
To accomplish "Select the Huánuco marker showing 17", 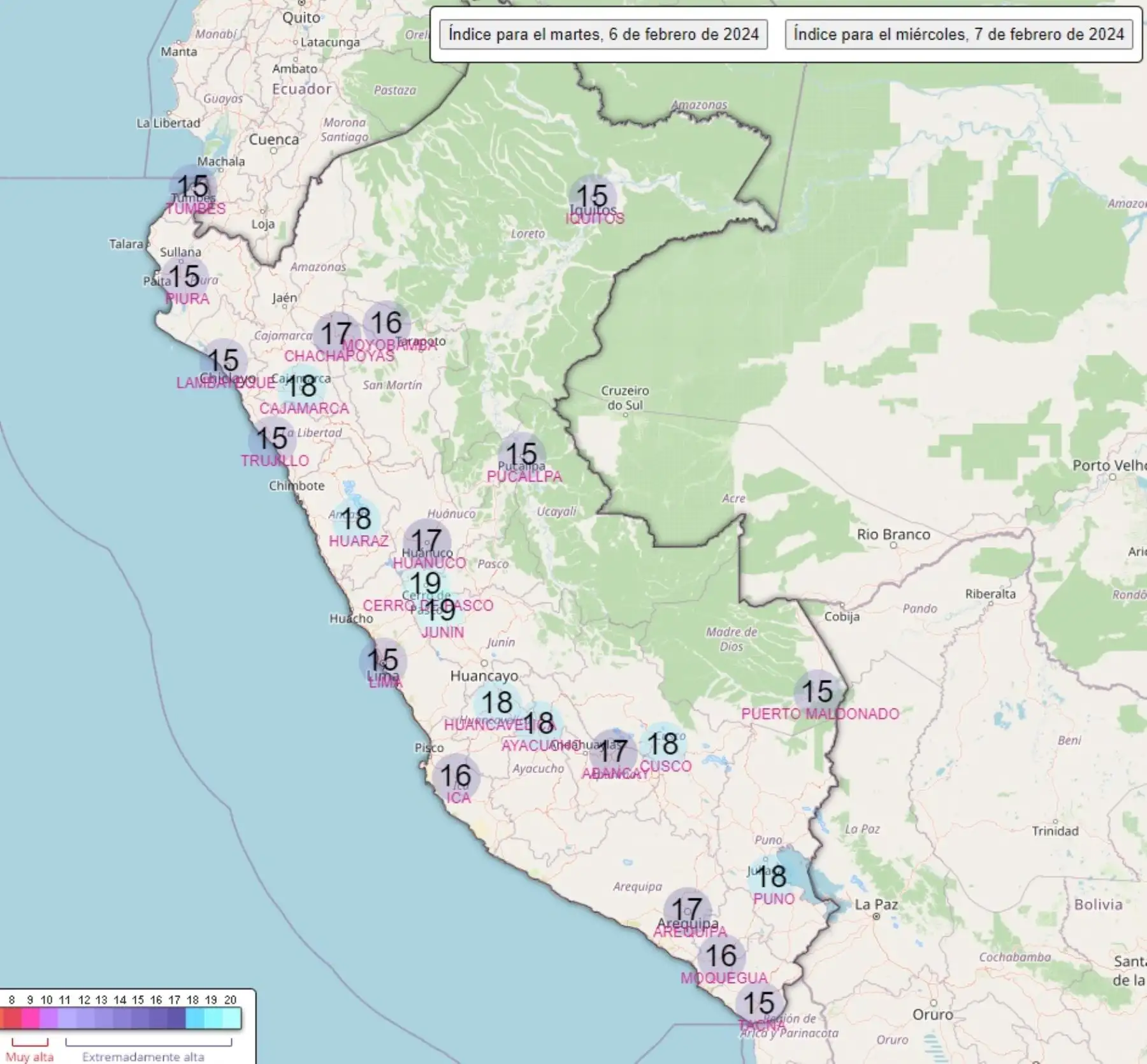I will [x=426, y=542].
